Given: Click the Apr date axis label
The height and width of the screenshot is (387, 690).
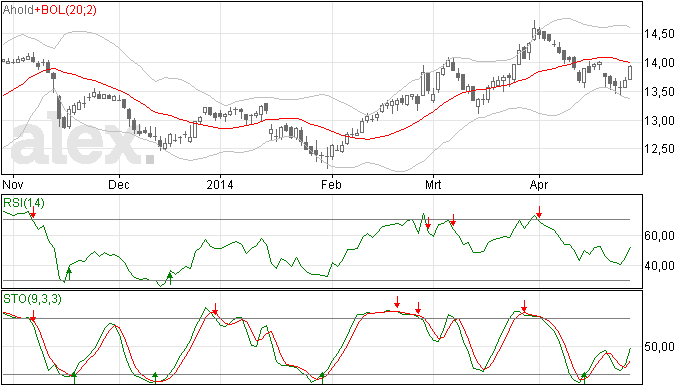Looking at the screenshot, I should pos(539,184).
